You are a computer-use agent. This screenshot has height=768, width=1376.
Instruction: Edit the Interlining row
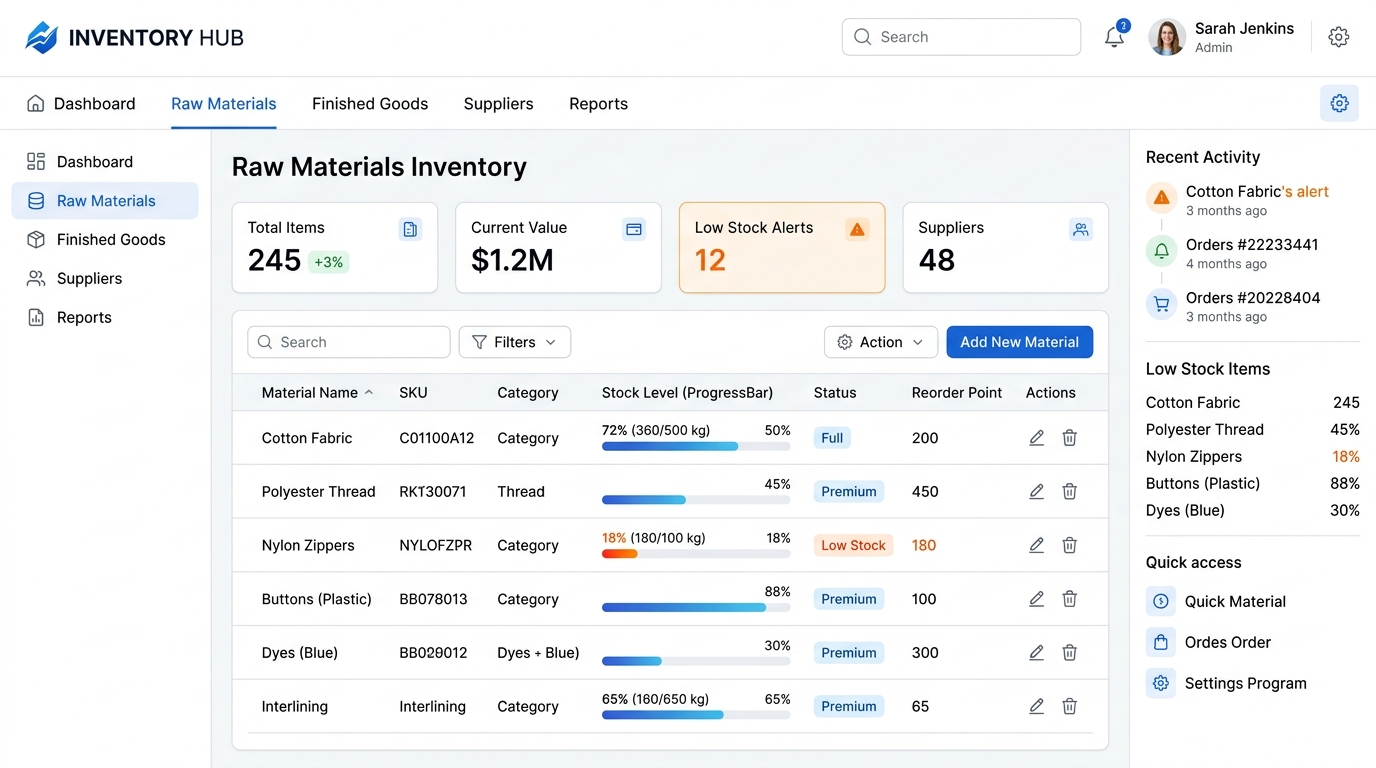tap(1037, 706)
